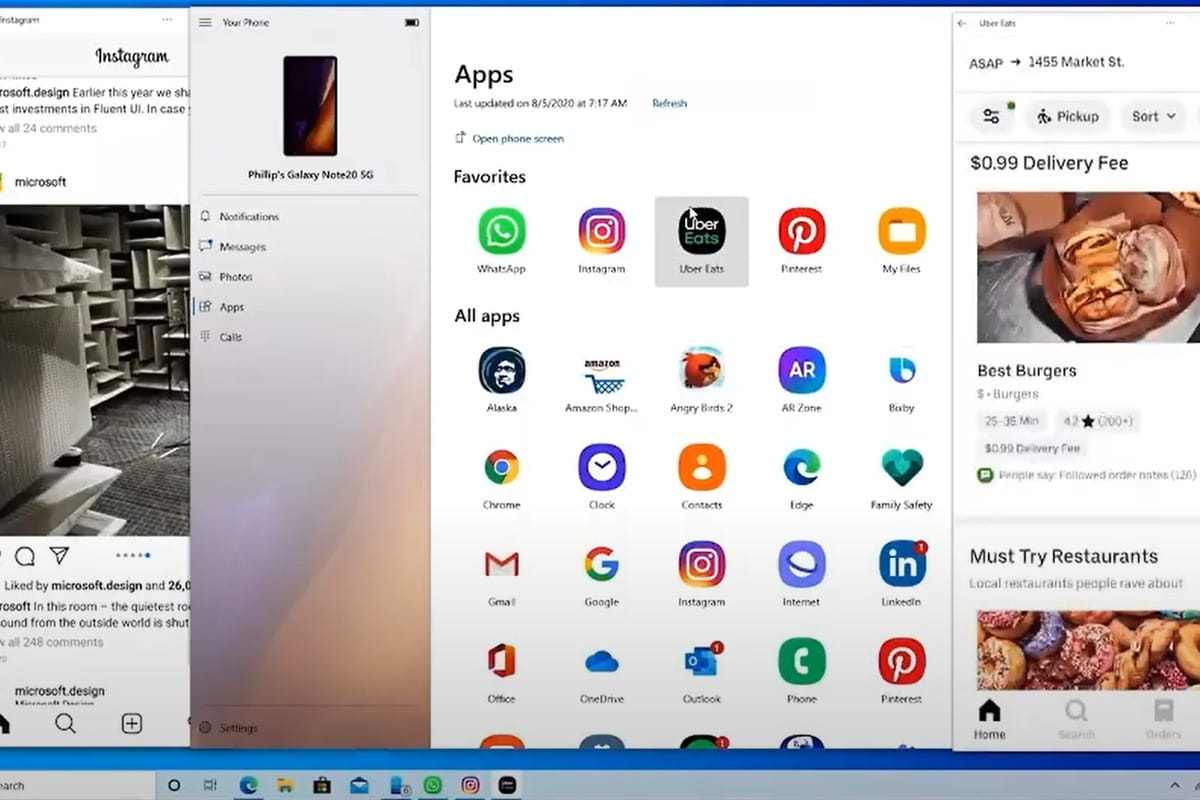
Task: Open the filters icon in Uber Eats
Action: (x=992, y=116)
